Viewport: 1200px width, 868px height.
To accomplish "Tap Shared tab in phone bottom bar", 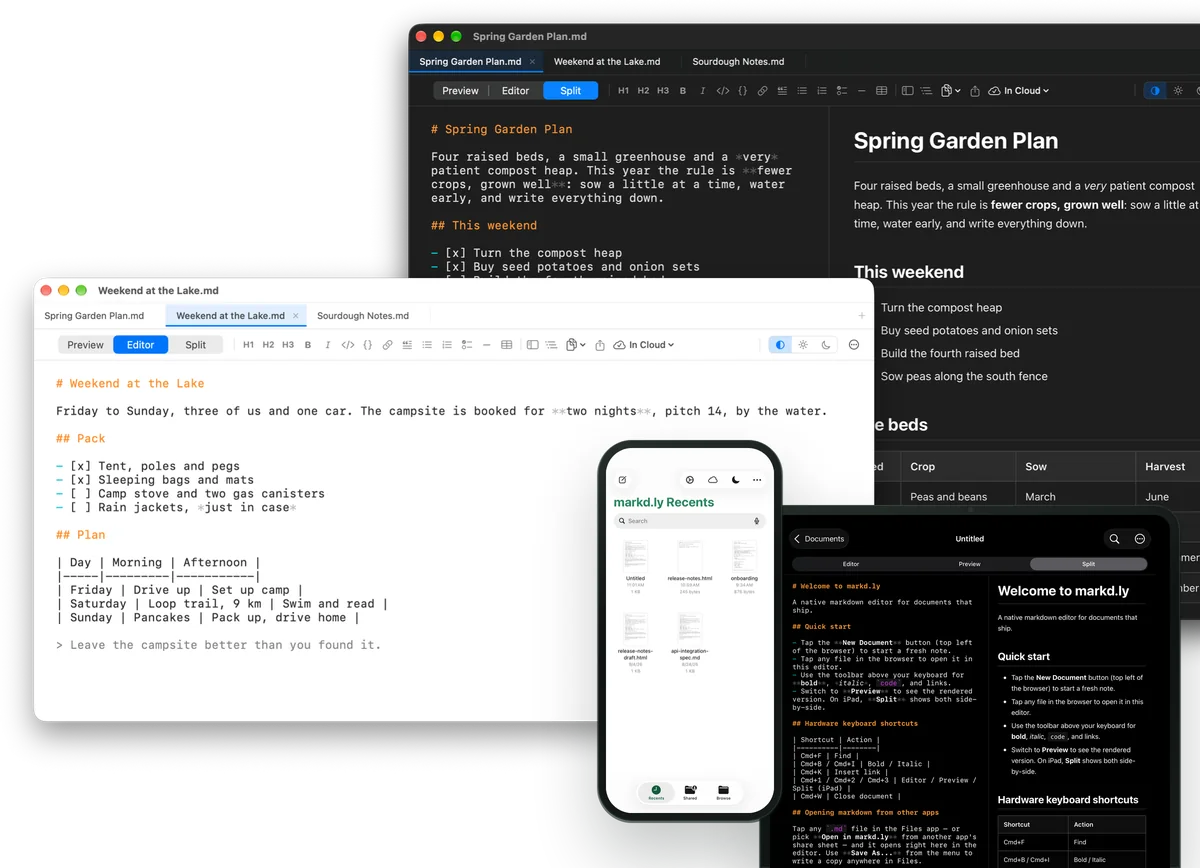I will click(690, 792).
